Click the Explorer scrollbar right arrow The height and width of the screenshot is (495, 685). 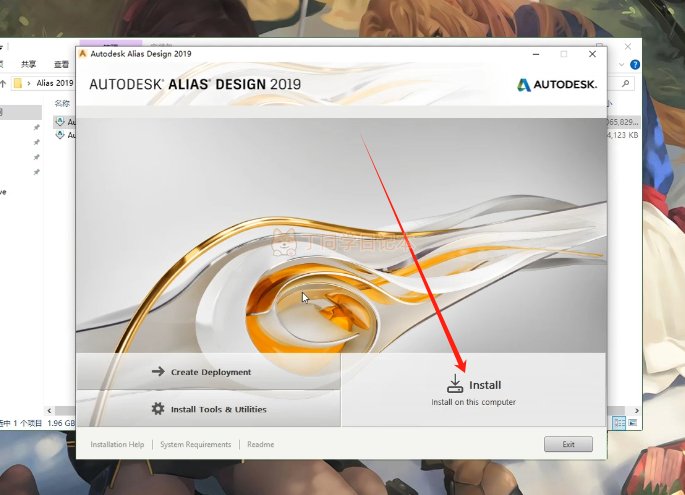pyautogui.click(x=637, y=411)
